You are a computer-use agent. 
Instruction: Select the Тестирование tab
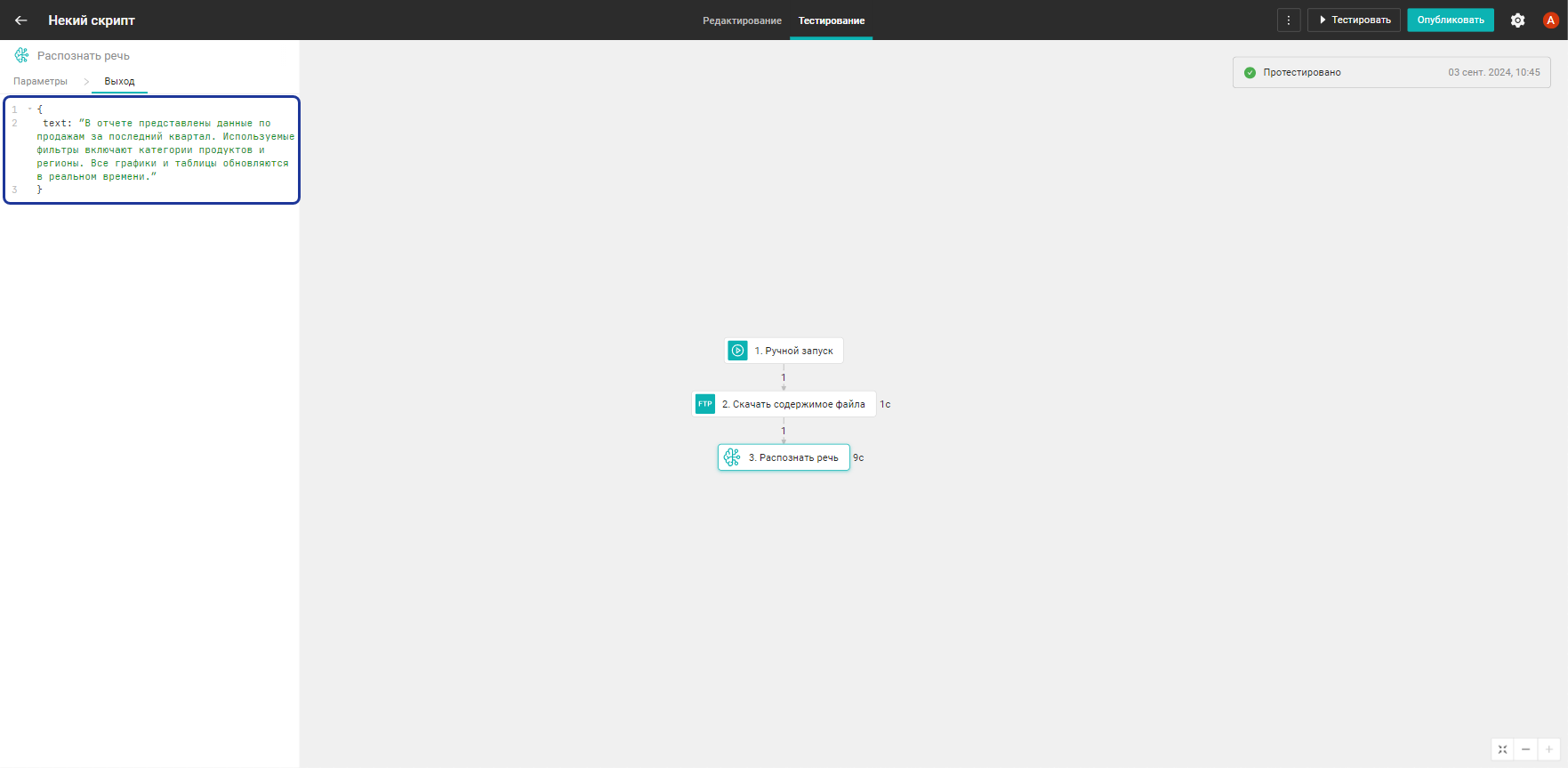(x=832, y=20)
